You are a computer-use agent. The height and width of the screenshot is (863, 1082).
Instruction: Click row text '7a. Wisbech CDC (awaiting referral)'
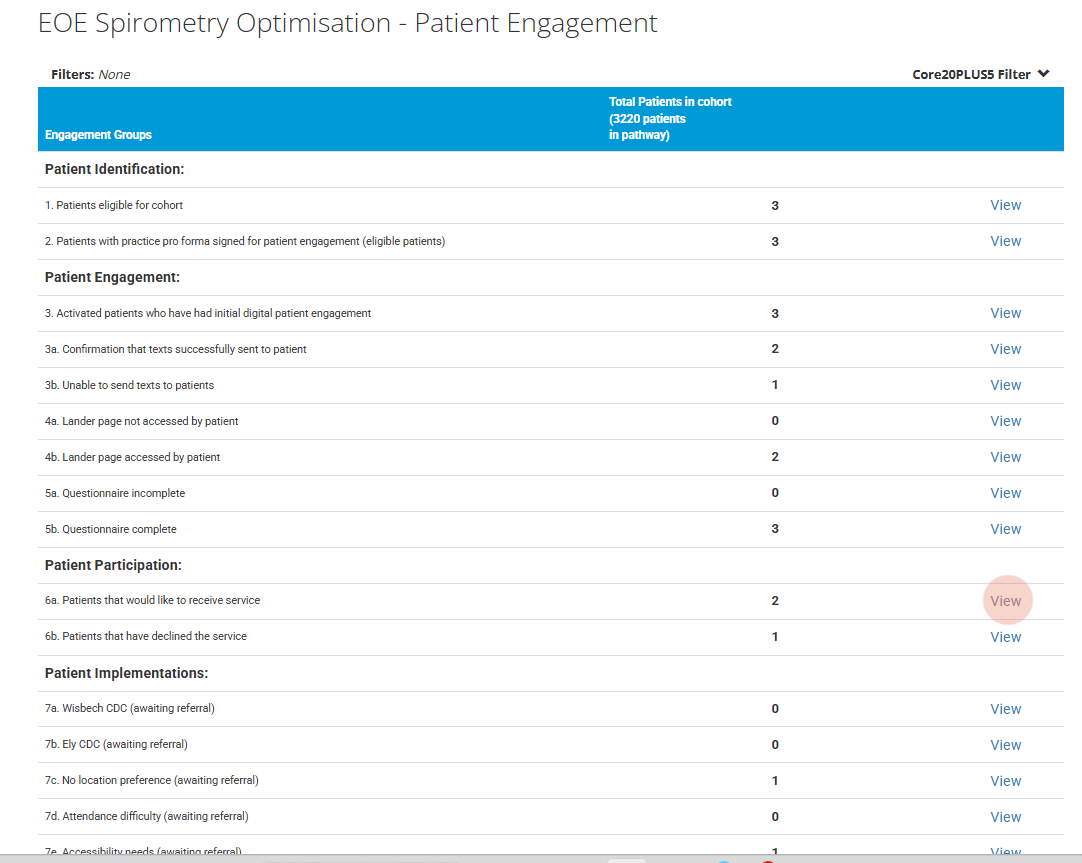[x=130, y=708]
